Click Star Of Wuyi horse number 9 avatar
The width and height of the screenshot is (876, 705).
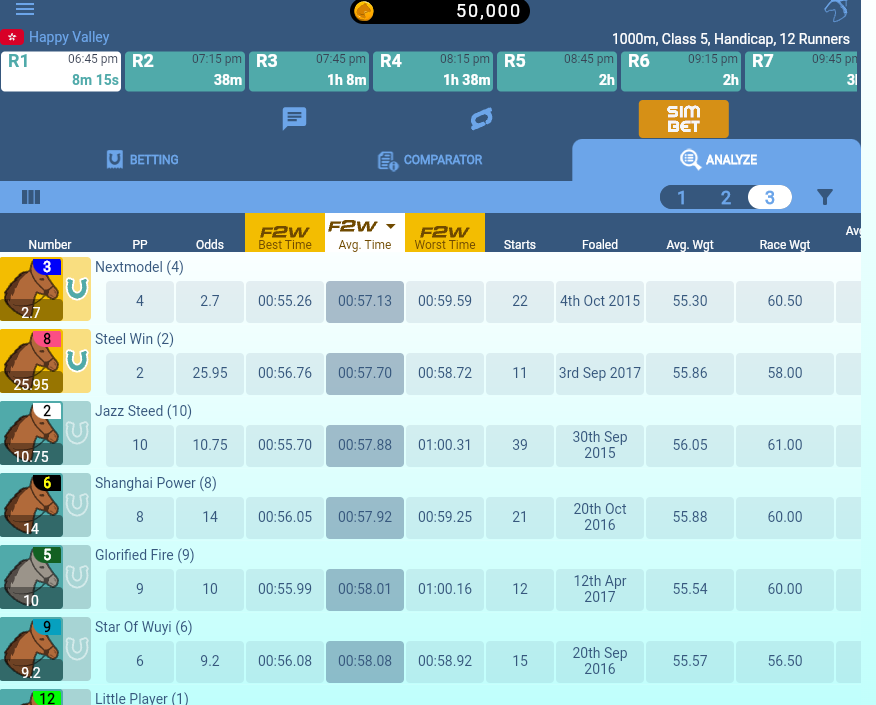pos(31,649)
